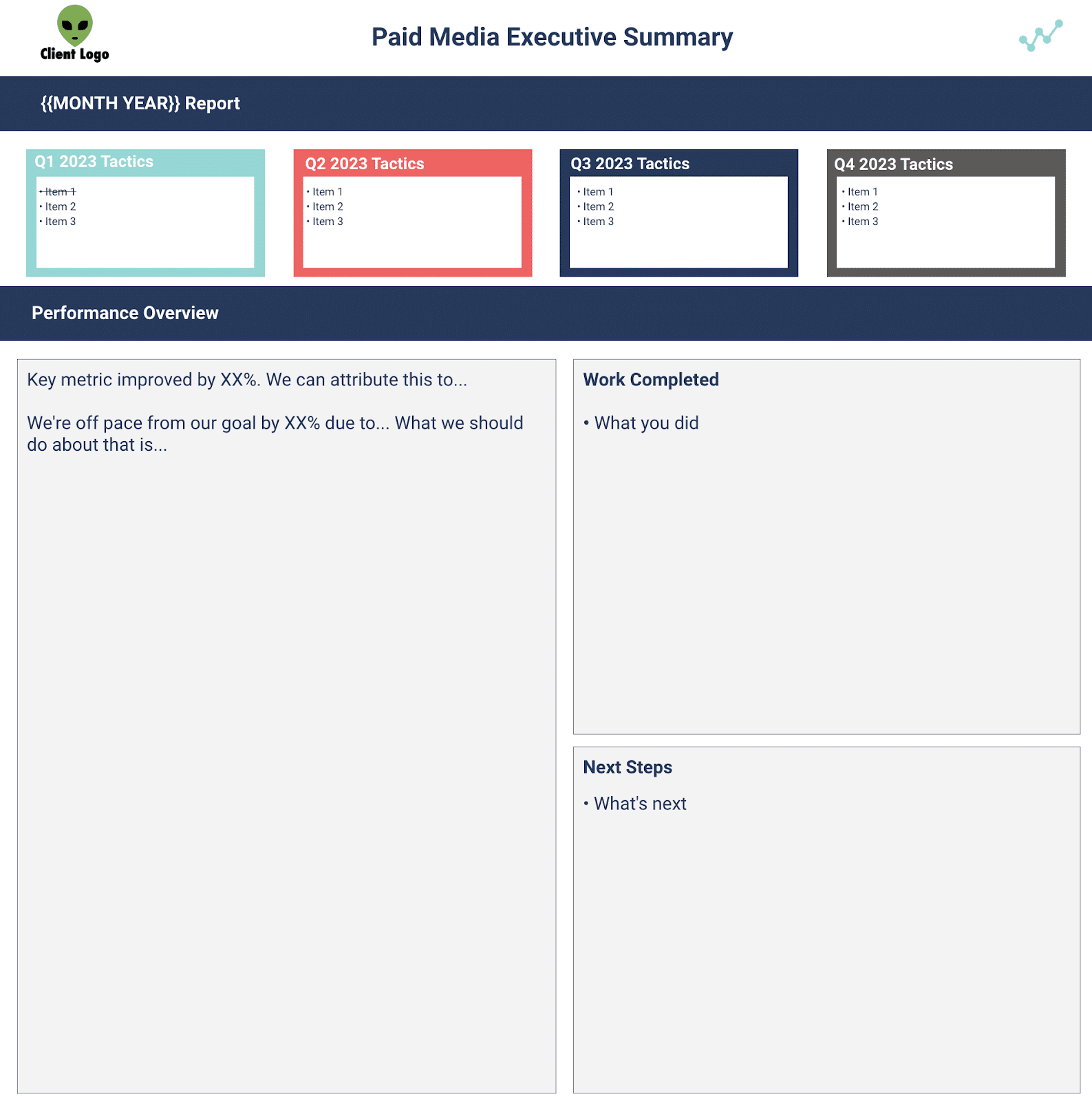Select Item 2 in Q4 2023 Tactics
Screen dimensions: 1092x1101
860,206
